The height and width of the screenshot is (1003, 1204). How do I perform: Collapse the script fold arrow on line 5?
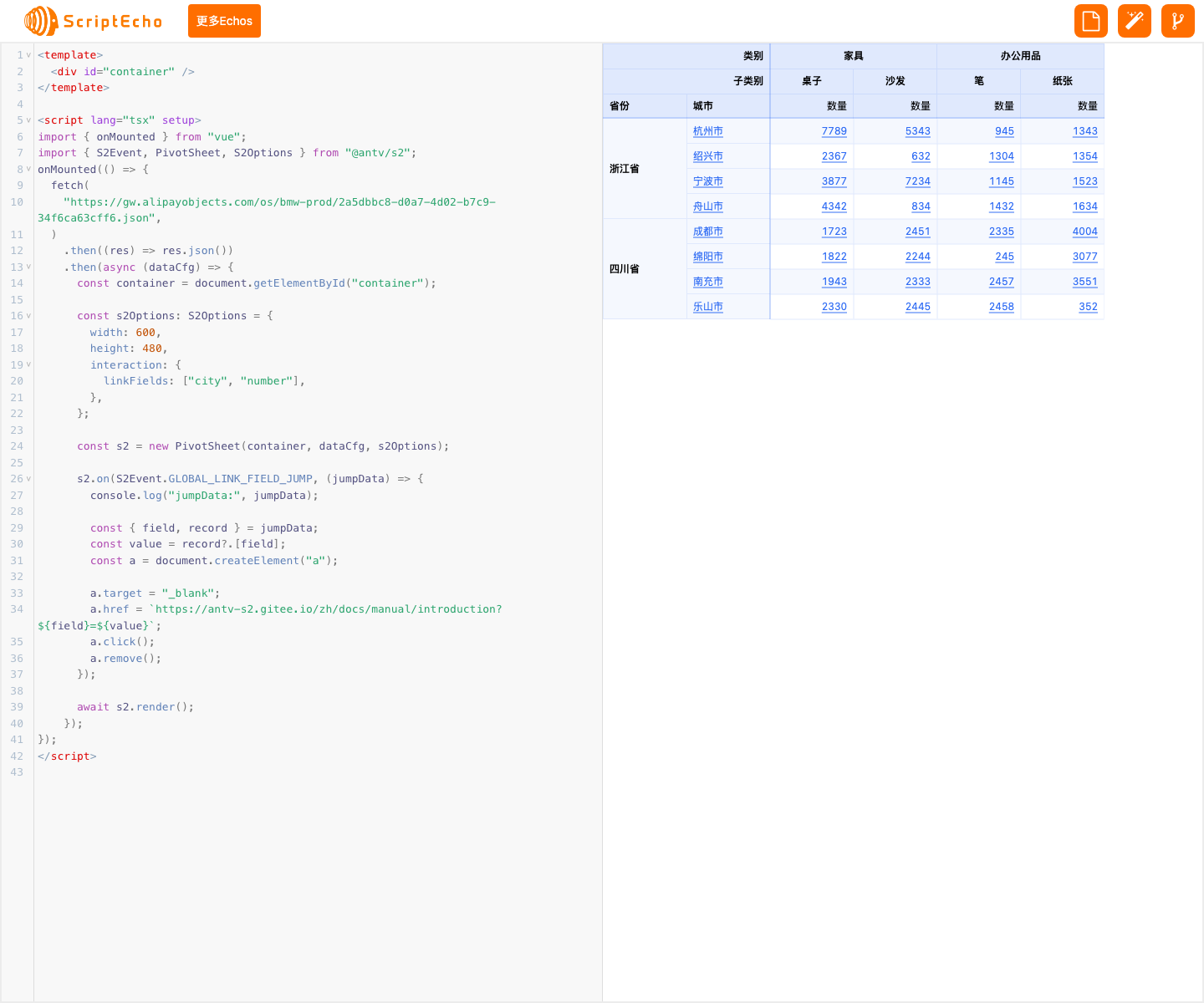pyautogui.click(x=28, y=120)
